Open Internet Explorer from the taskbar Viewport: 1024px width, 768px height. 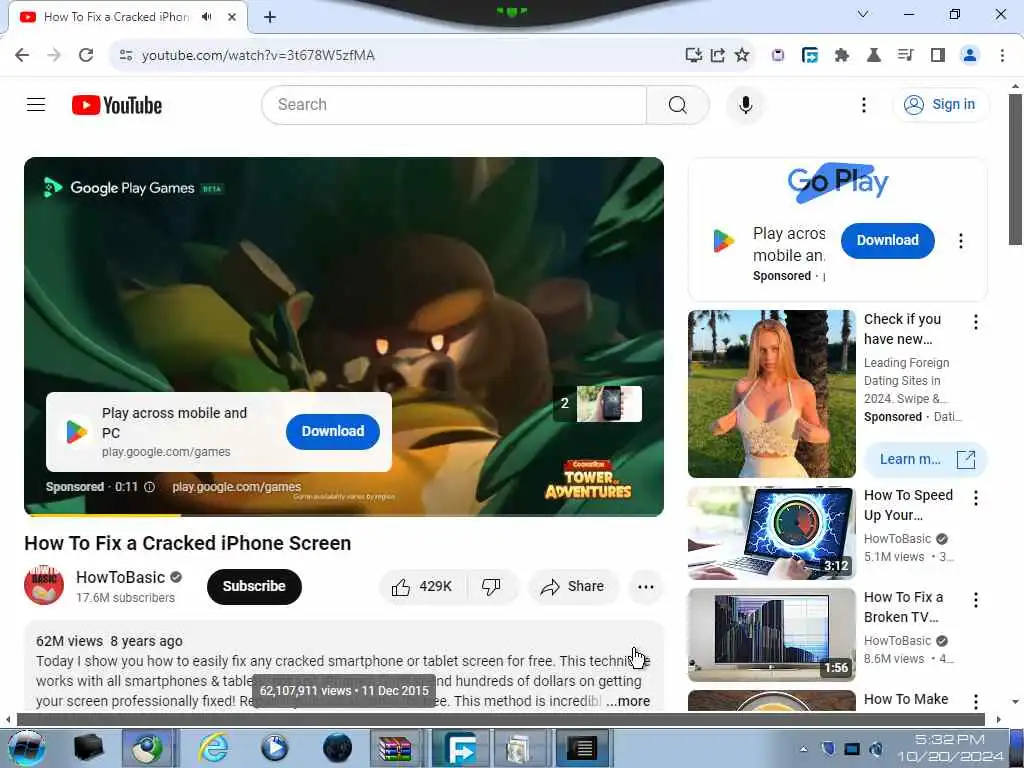214,748
